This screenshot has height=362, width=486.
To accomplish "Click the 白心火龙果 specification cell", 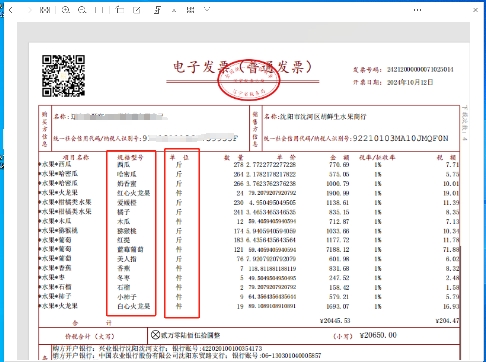I will [134, 306].
